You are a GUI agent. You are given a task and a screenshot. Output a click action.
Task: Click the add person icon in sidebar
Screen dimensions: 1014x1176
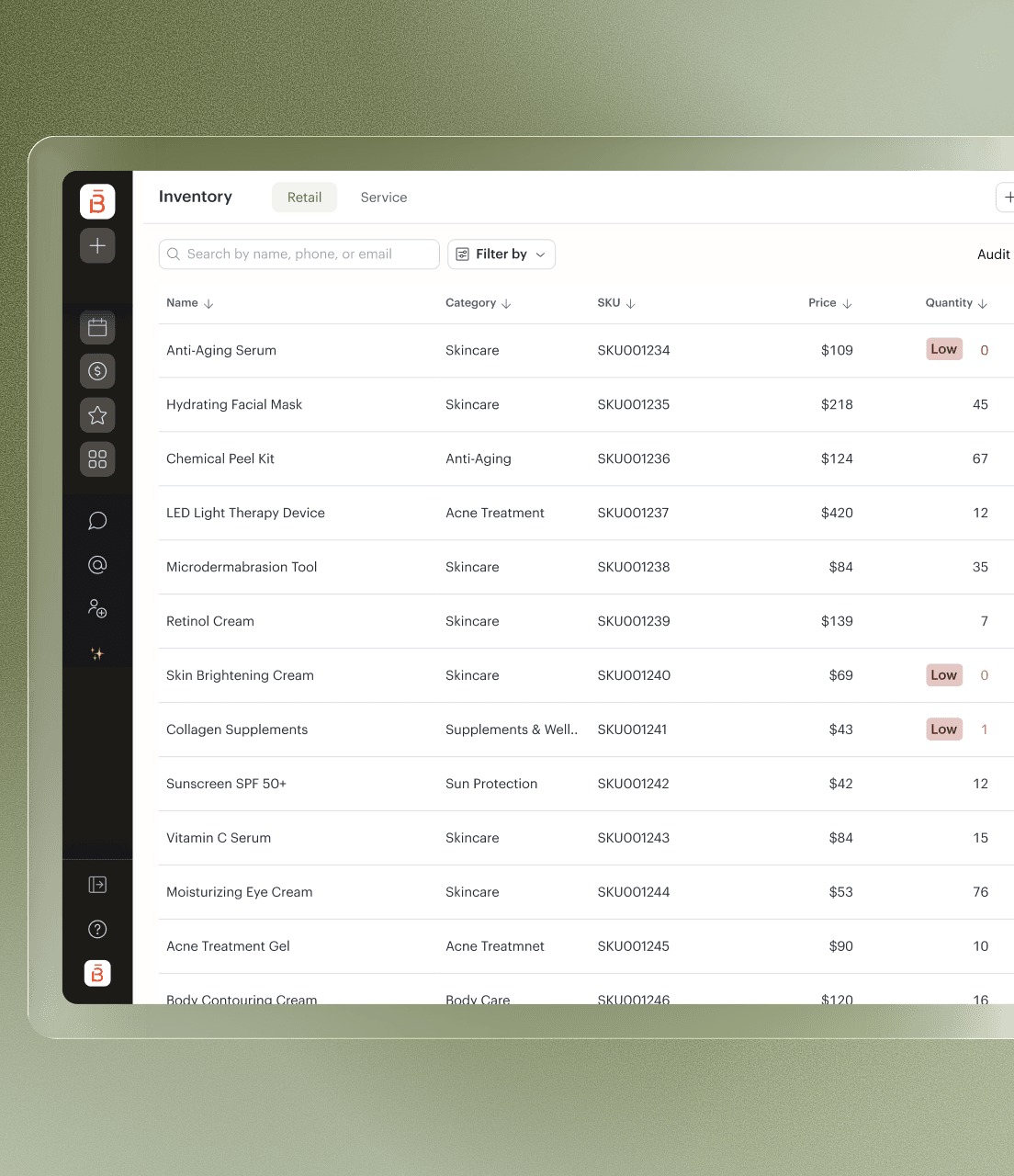point(97,608)
